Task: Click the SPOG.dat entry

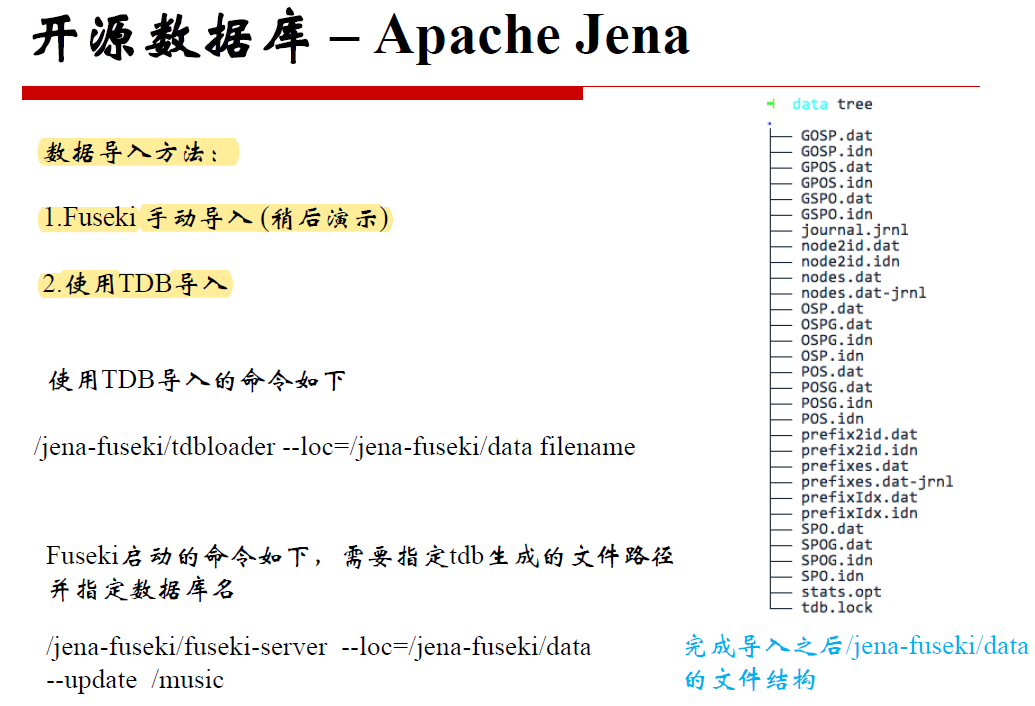Action: [837, 545]
